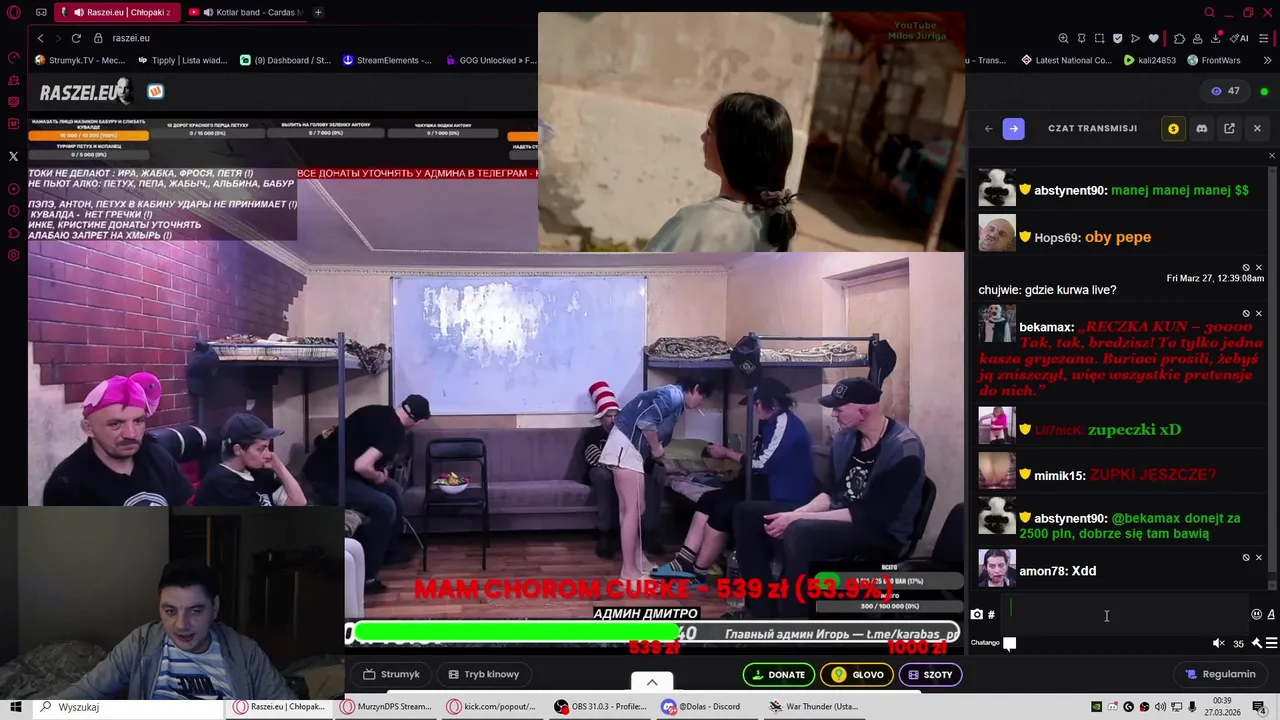Open the Tipply | Lista wiad... bookmark
Viewport: 1280px width, 720px height.
pos(183,60)
